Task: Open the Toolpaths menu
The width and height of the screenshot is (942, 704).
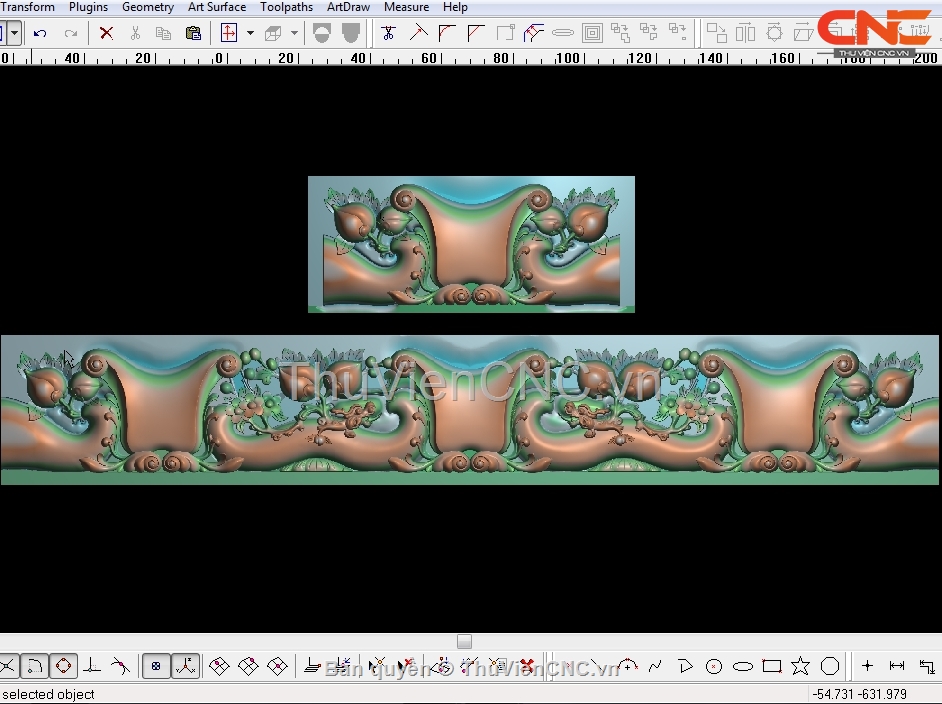Action: (286, 7)
